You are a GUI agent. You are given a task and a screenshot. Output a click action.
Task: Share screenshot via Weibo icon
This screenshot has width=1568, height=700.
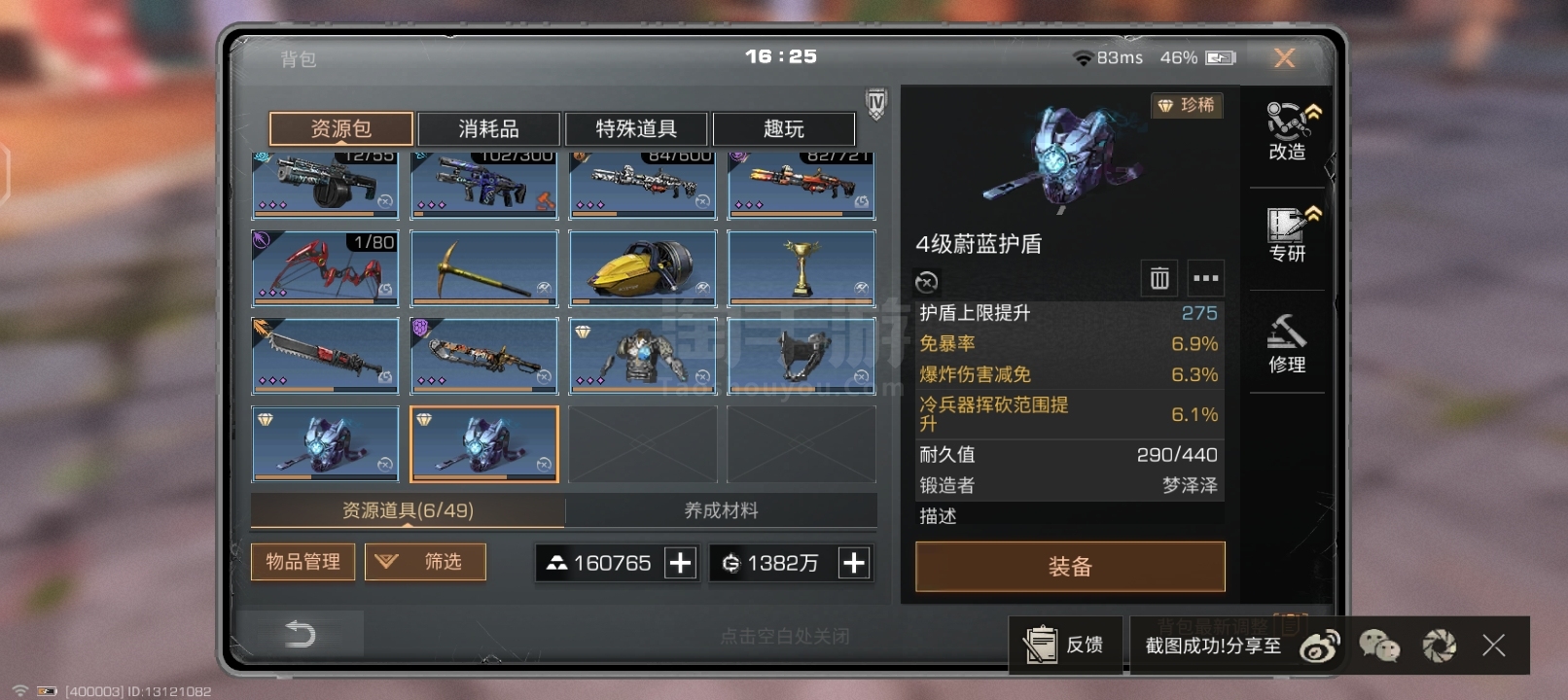point(1320,646)
